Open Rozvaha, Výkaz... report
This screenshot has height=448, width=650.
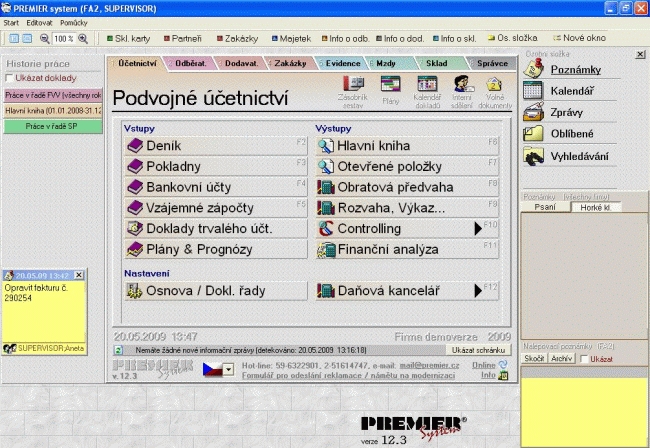pos(407,208)
